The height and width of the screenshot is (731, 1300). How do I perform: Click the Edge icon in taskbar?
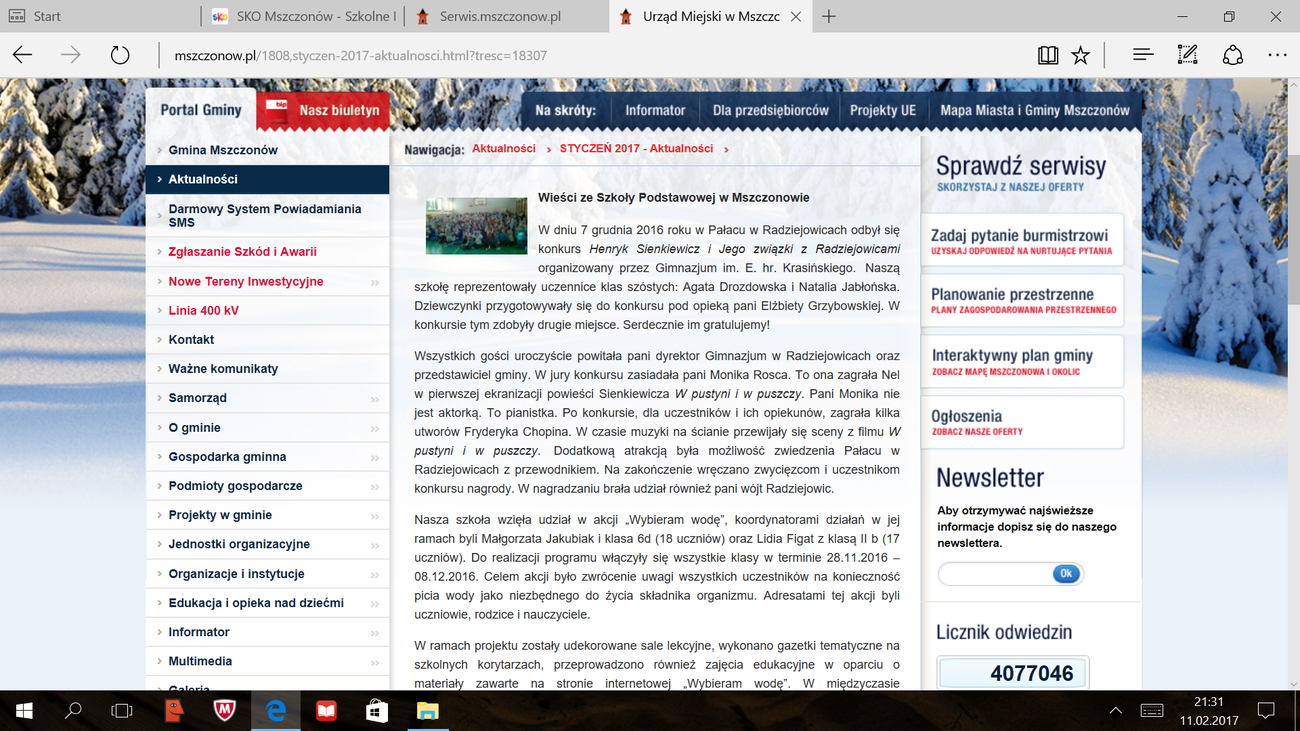coord(276,711)
